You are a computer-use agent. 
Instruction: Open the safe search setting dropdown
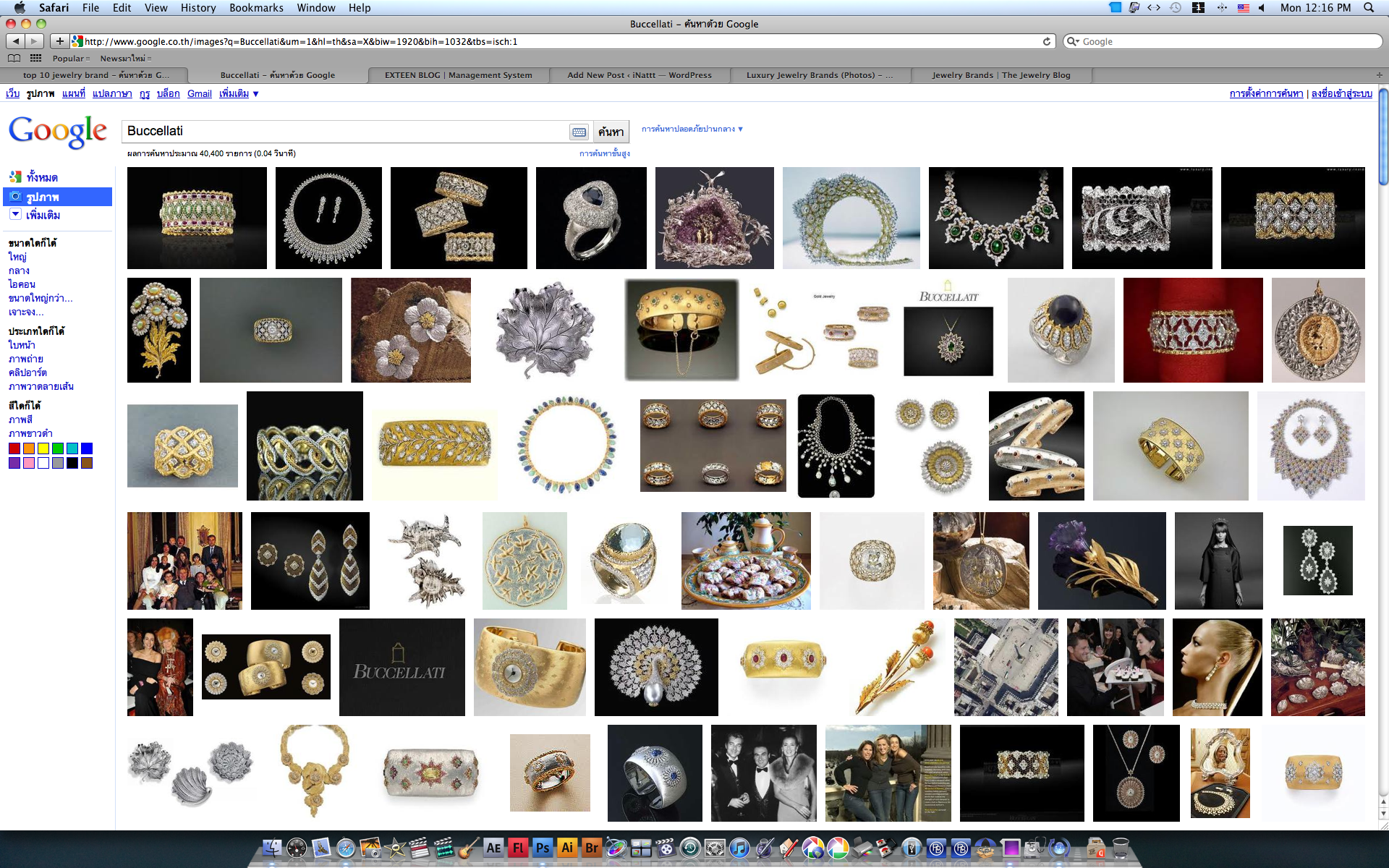coord(692,129)
